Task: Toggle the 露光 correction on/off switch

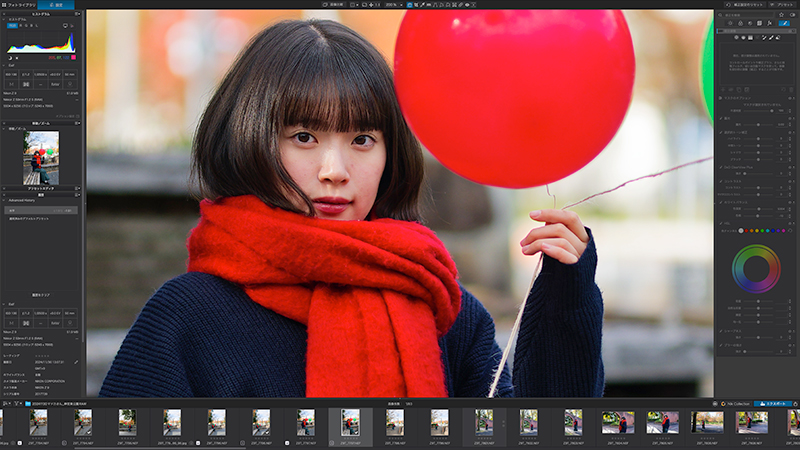Action: [x=790, y=118]
